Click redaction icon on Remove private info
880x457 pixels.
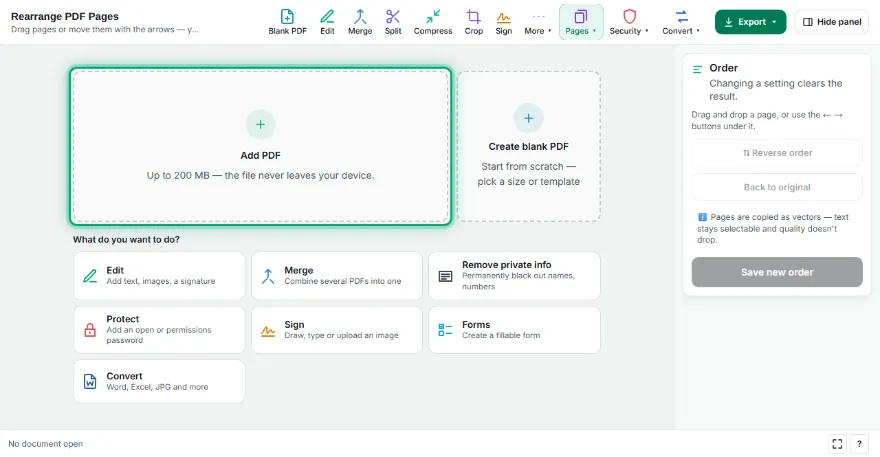pyautogui.click(x=445, y=276)
